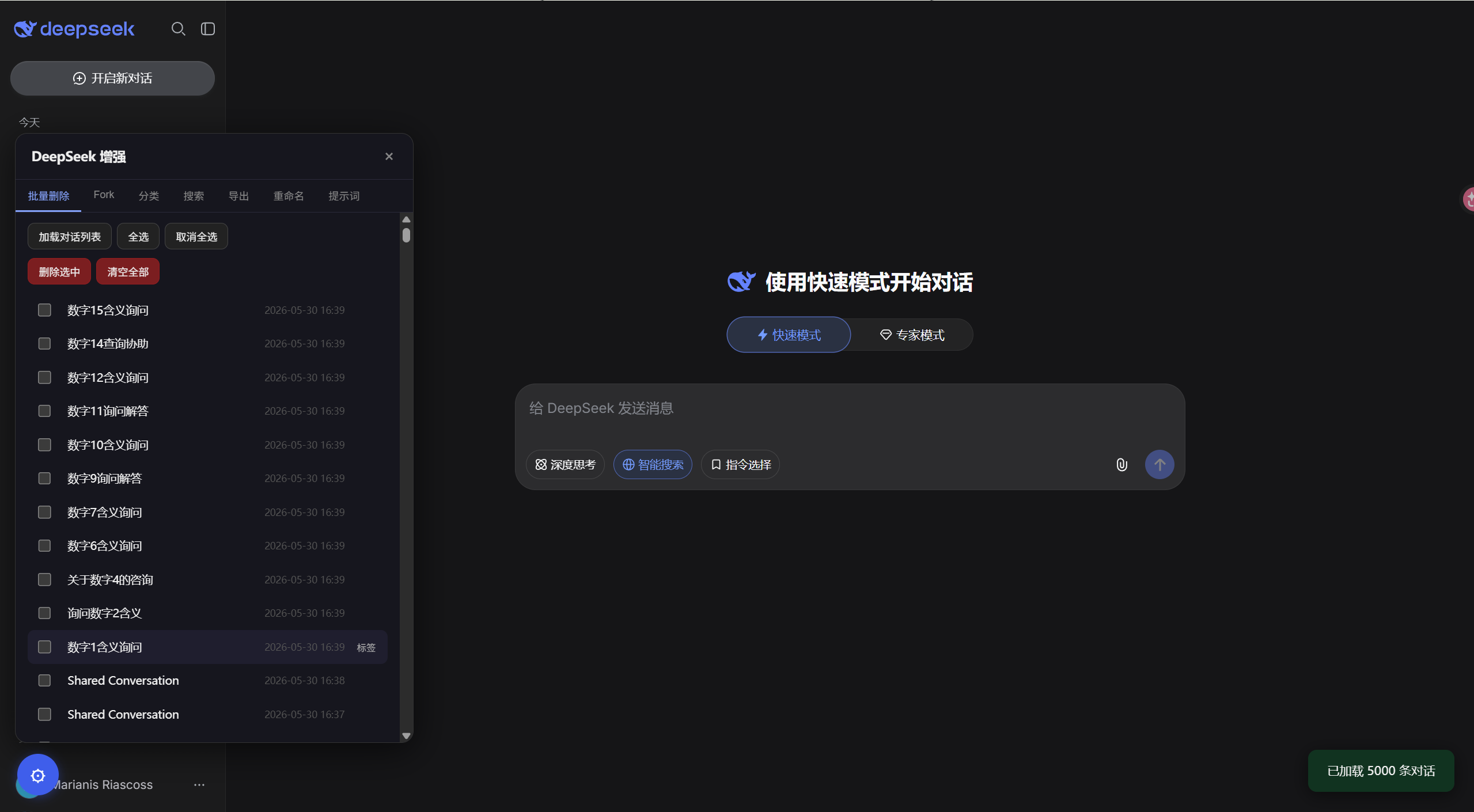Switch to the 批量删除 tab
Viewport: 1474px width, 812px height.
(x=49, y=196)
